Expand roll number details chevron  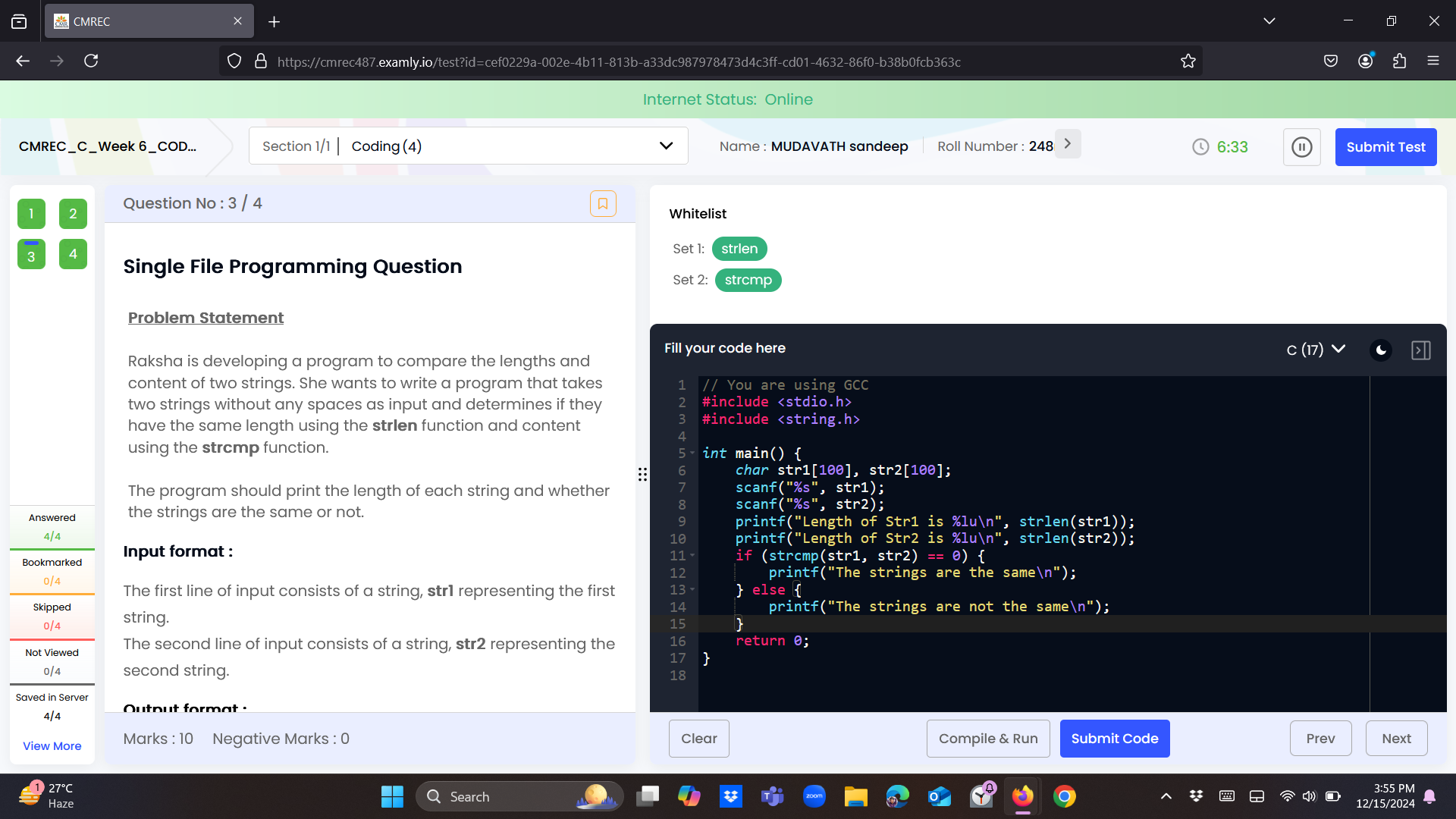click(x=1068, y=144)
